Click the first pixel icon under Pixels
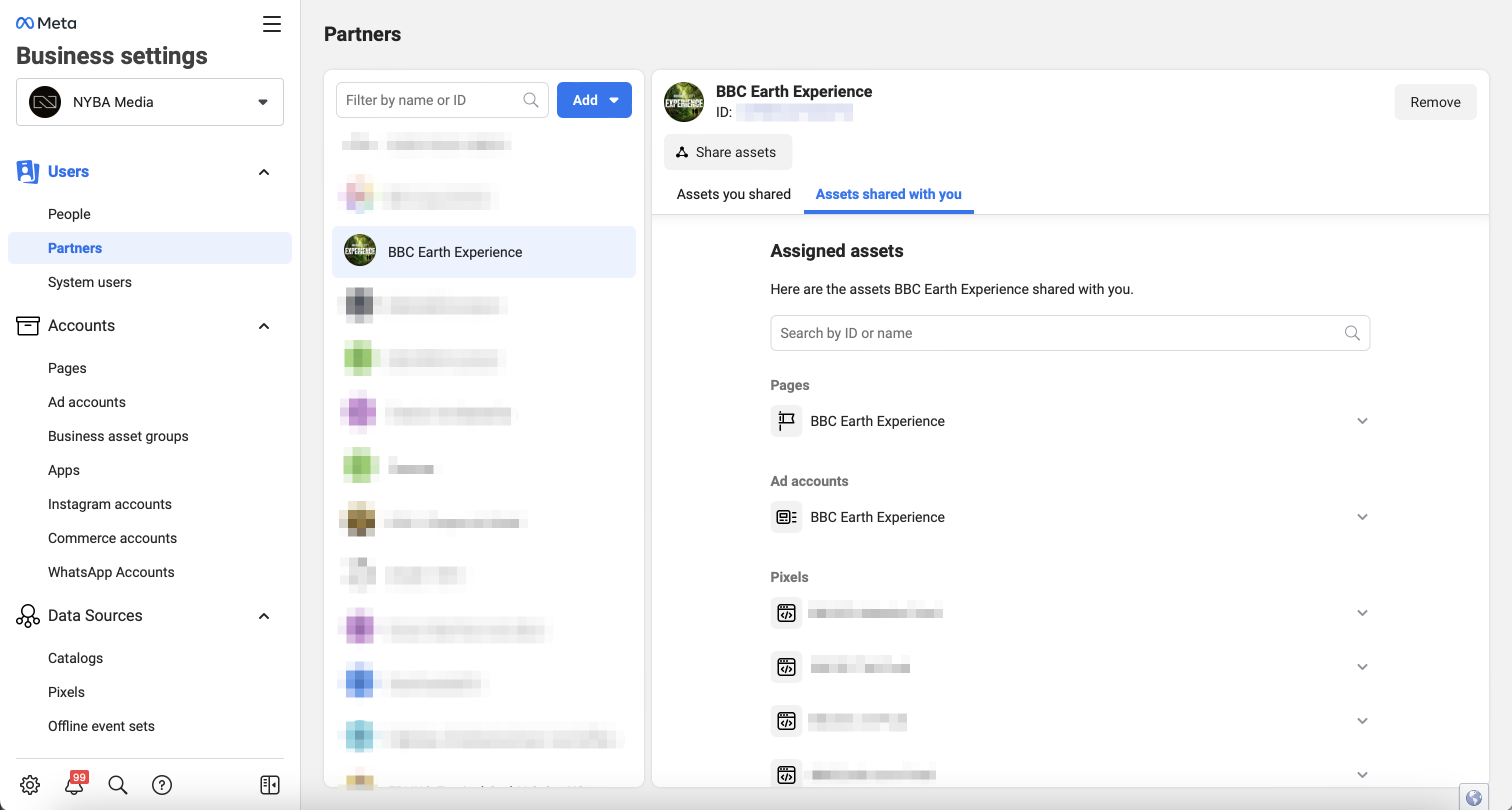Viewport: 1512px width, 810px height. 786,613
